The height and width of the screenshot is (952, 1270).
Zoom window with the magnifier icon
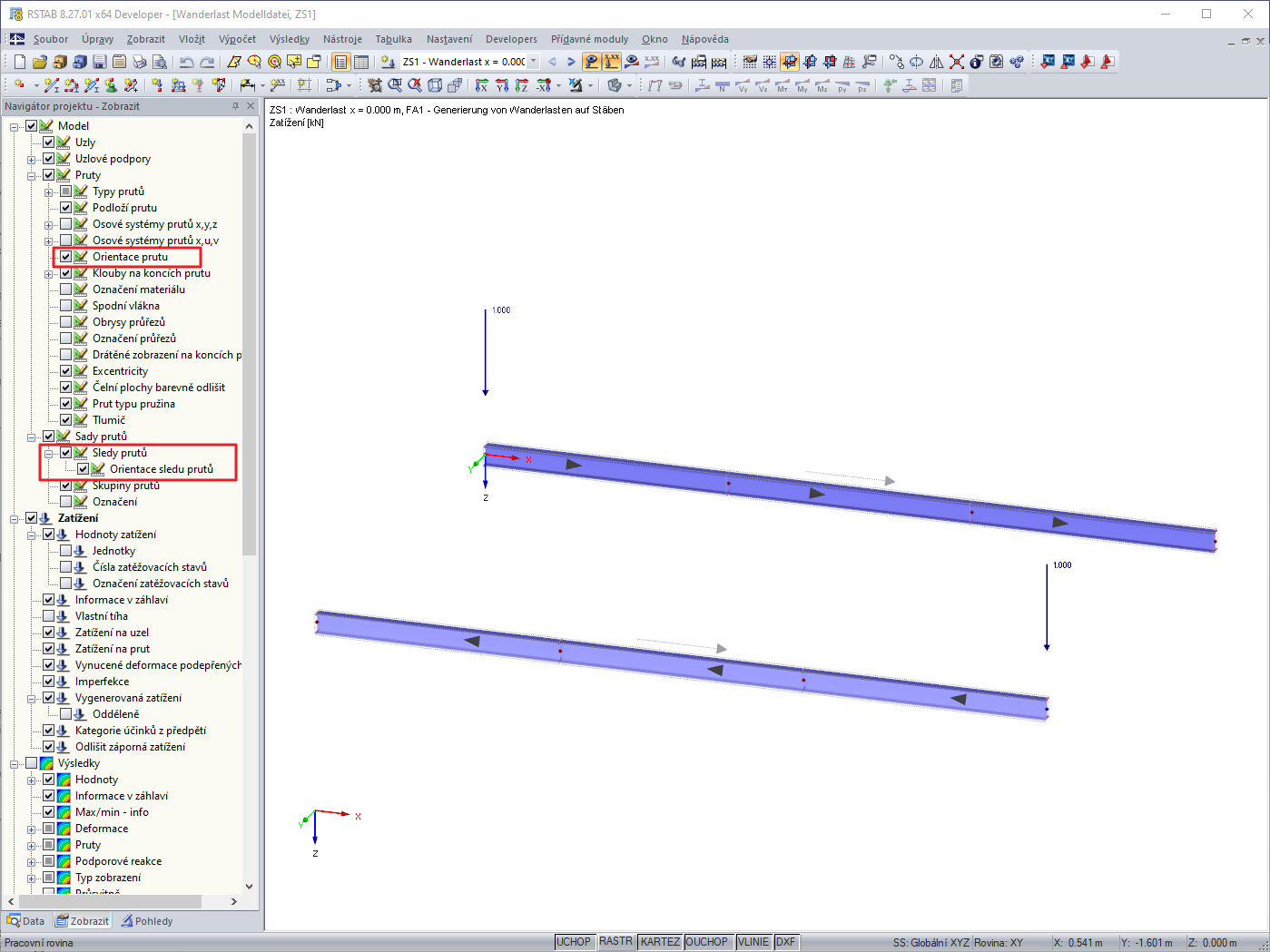(395, 85)
